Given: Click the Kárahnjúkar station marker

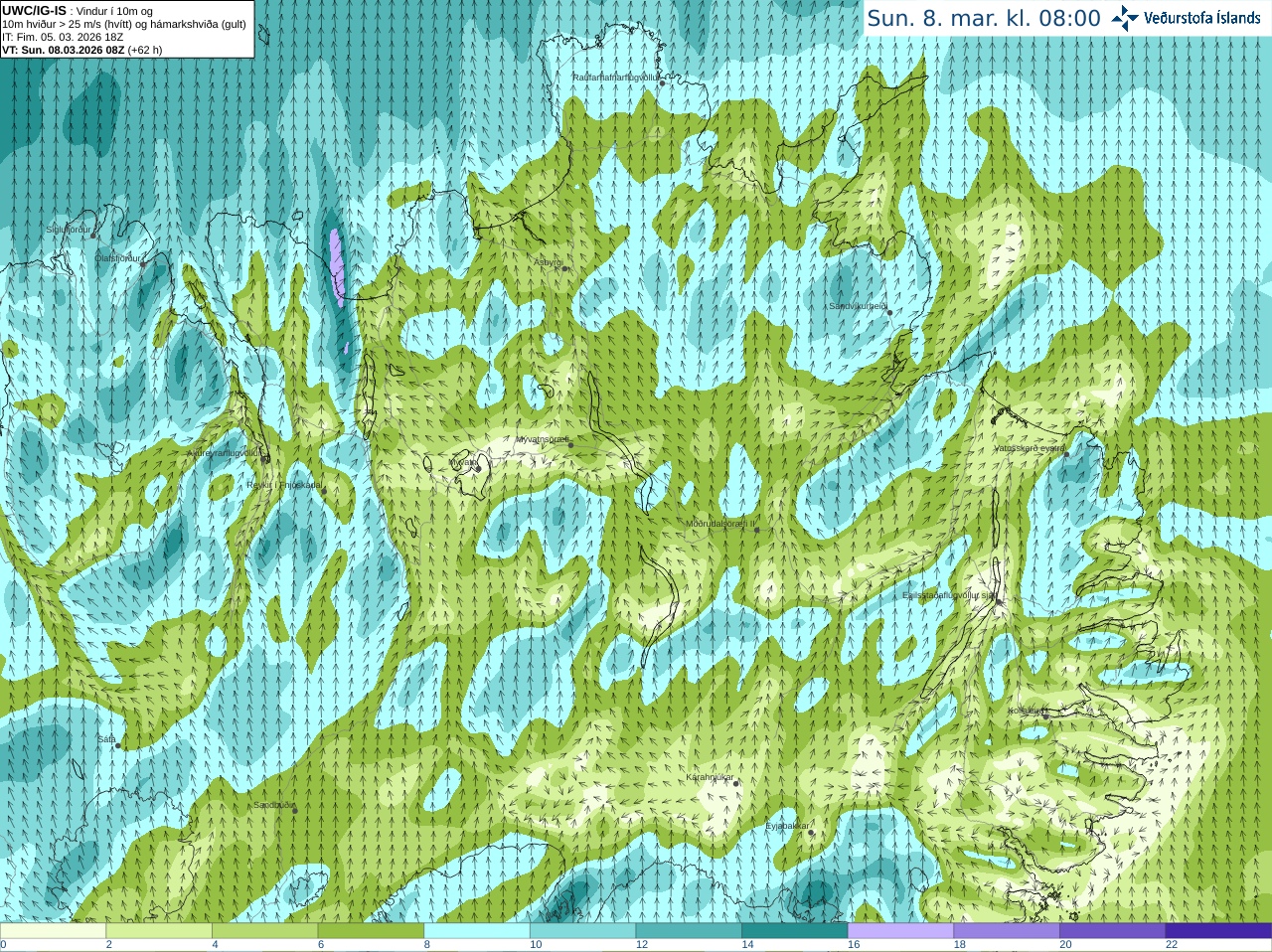Looking at the screenshot, I should pos(736,783).
